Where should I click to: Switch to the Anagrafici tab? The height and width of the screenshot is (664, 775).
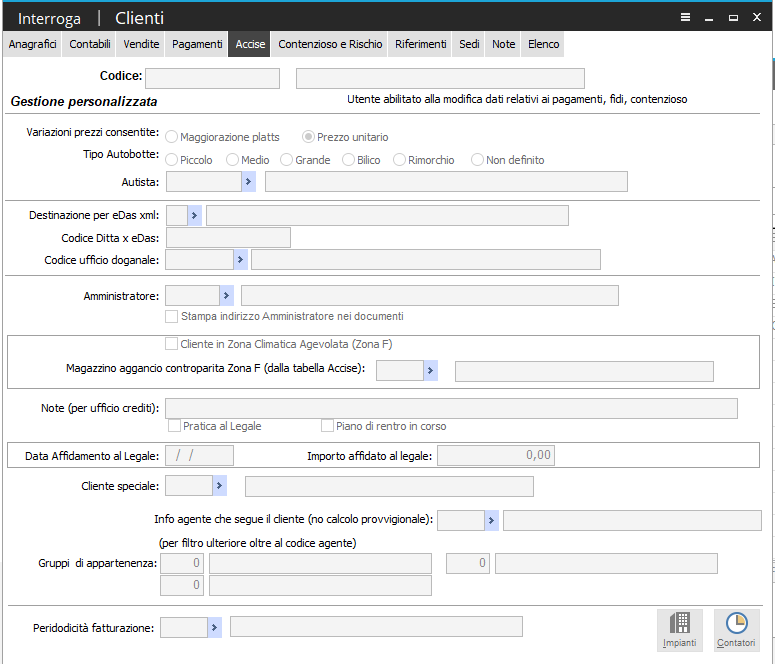(x=33, y=45)
